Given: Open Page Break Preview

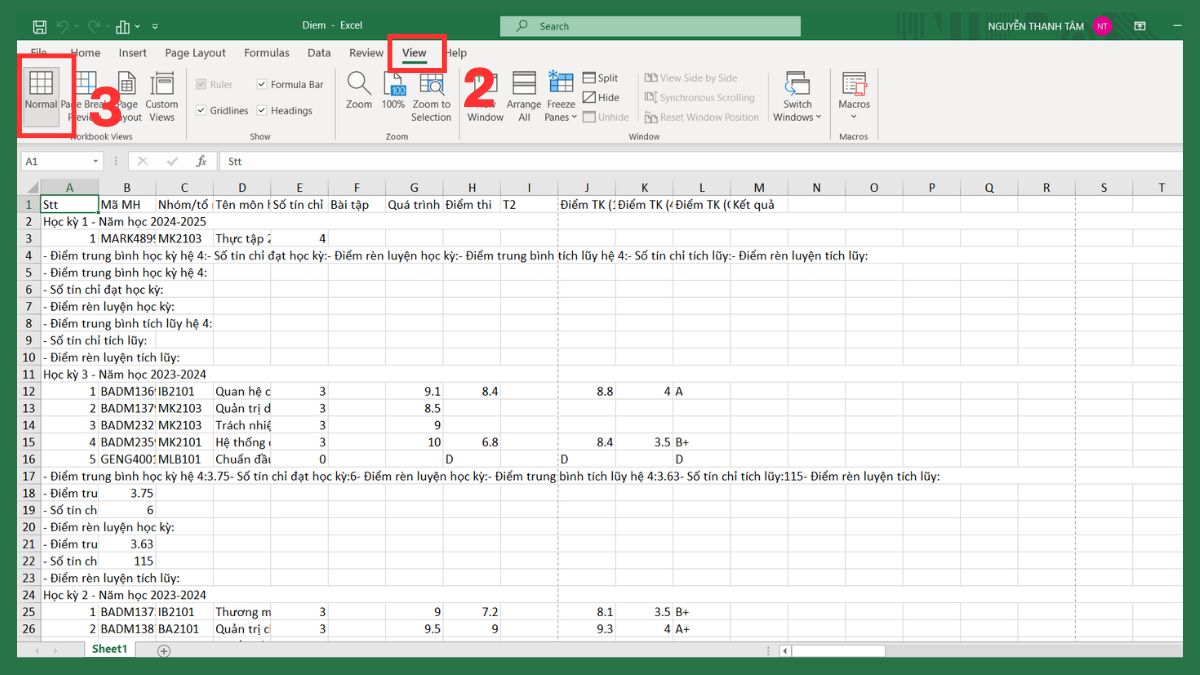Looking at the screenshot, I should click(85, 95).
